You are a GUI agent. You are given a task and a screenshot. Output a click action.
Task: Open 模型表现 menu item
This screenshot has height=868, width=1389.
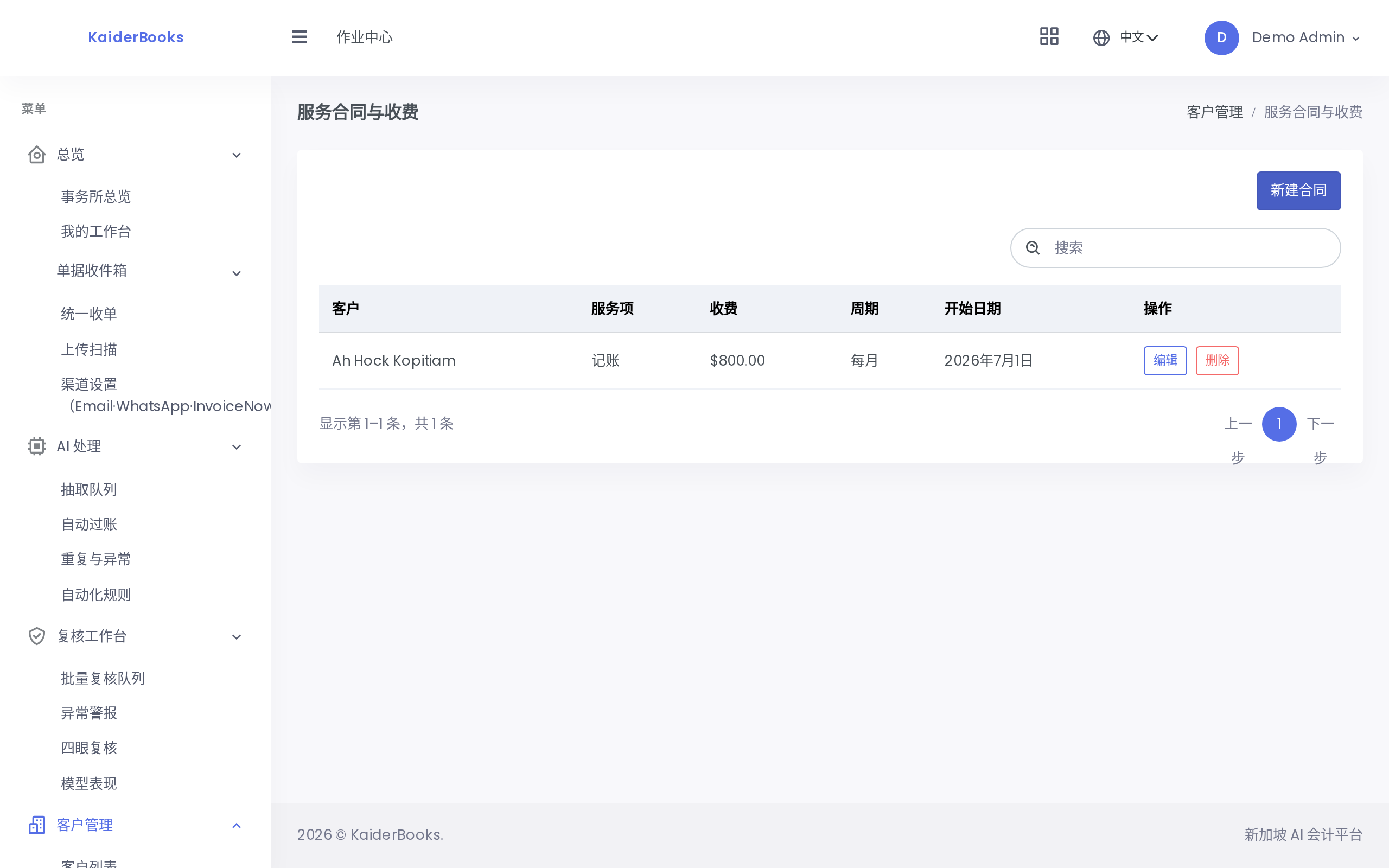(89, 783)
